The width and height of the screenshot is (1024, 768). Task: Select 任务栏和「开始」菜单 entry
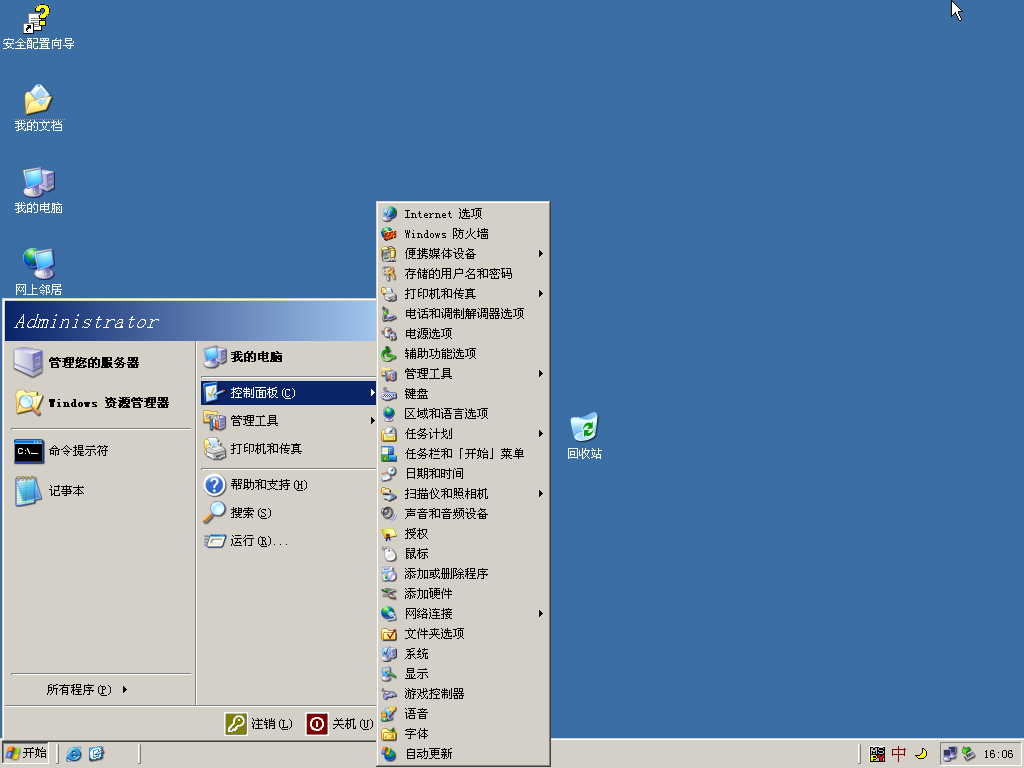click(x=463, y=454)
